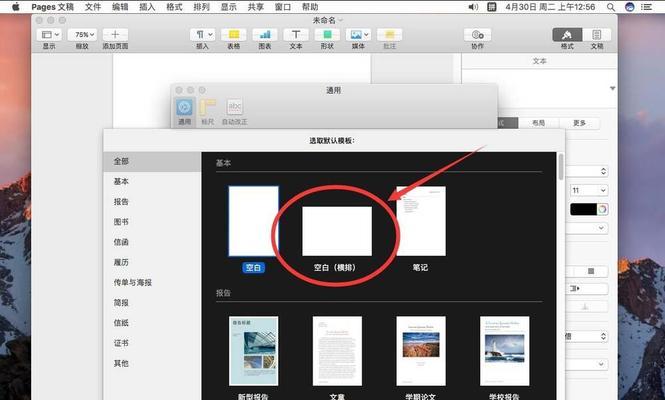
Task: Insert a shape with the 形状 icon
Action: point(327,35)
